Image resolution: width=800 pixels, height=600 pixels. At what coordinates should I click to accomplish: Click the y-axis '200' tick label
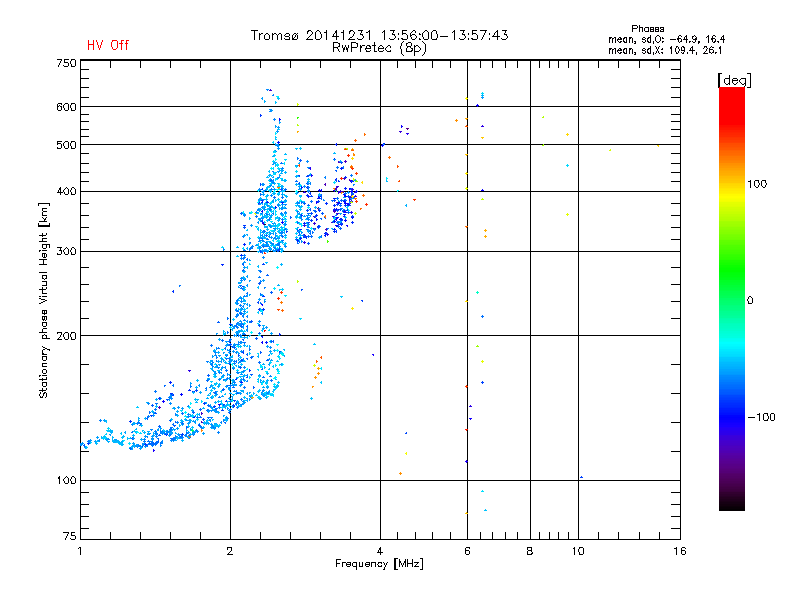click(66, 336)
